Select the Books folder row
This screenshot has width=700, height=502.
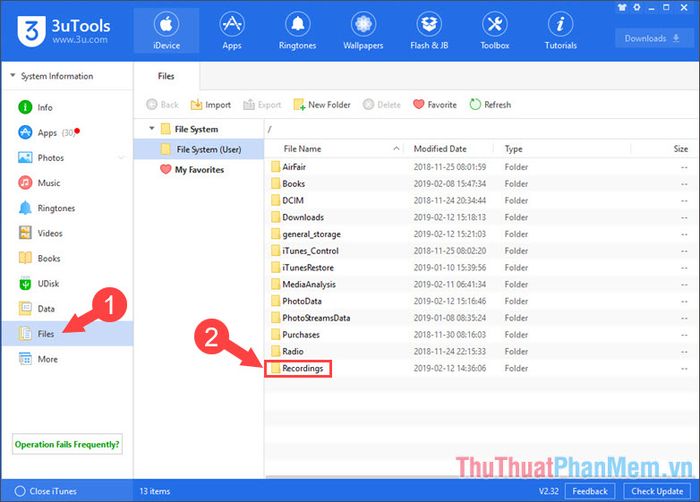click(480, 184)
